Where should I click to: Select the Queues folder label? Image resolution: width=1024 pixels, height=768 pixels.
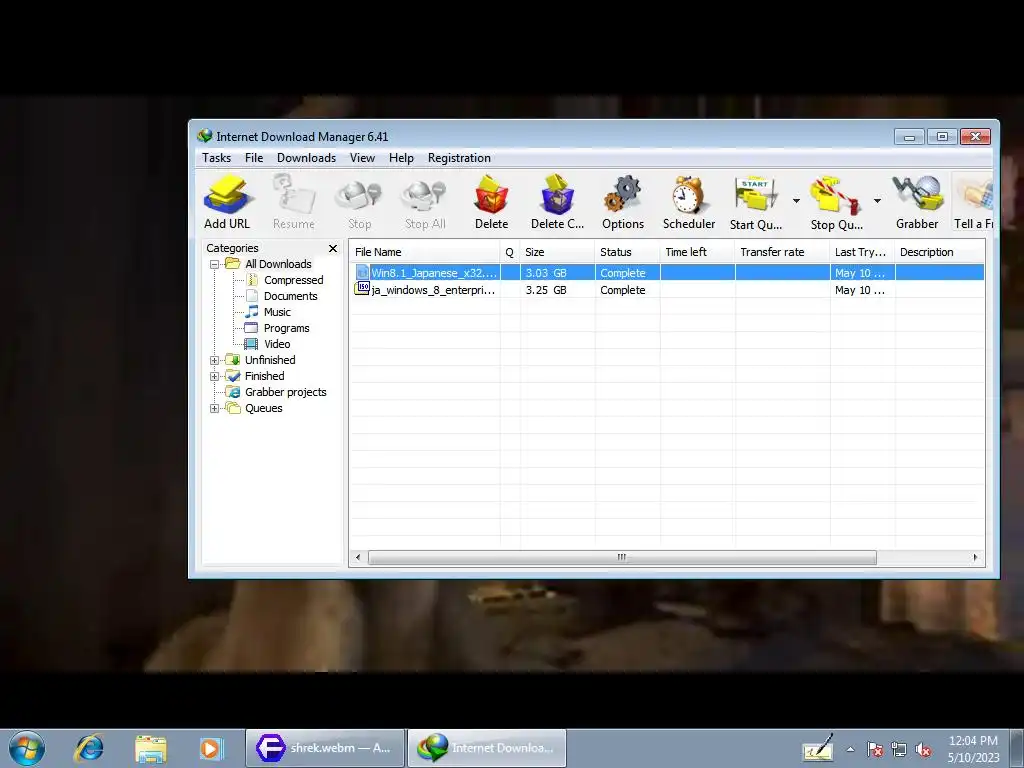pos(263,408)
